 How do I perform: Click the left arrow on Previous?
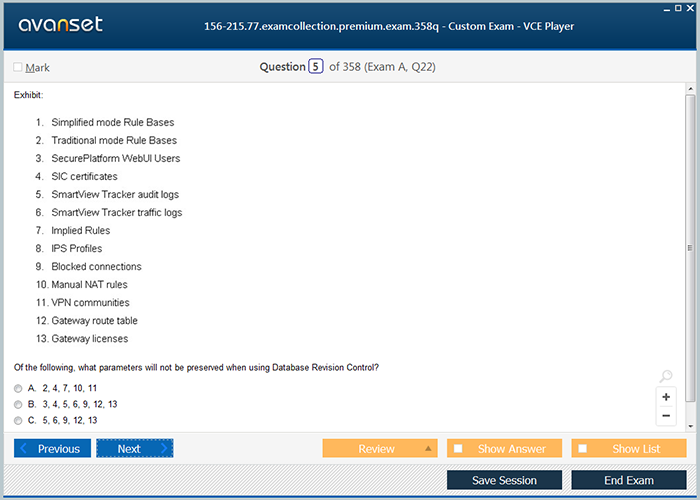click(25, 449)
